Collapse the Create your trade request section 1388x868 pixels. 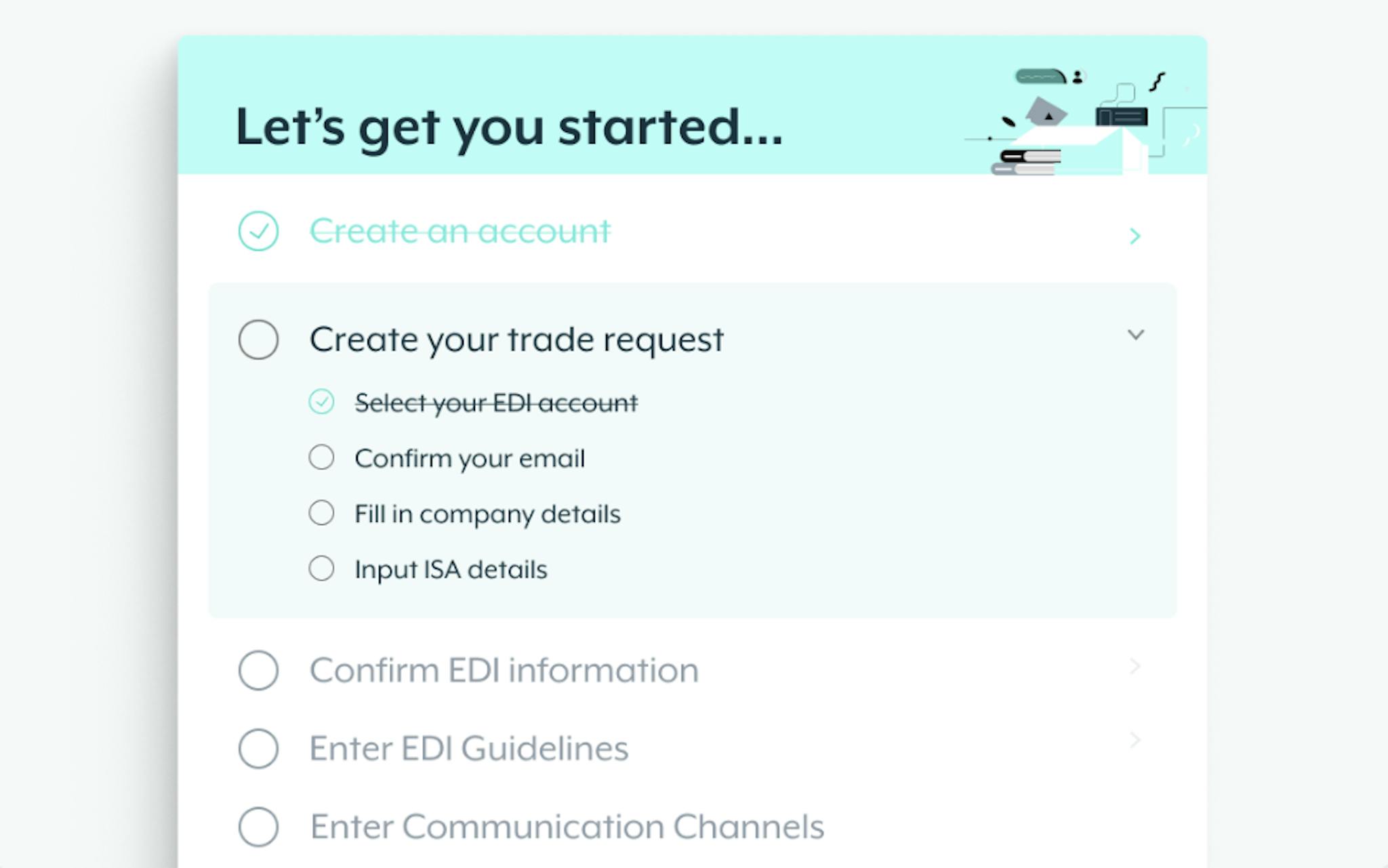point(1136,334)
